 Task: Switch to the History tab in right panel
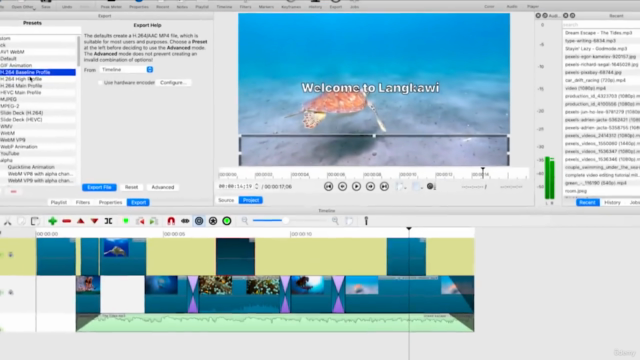(612, 202)
